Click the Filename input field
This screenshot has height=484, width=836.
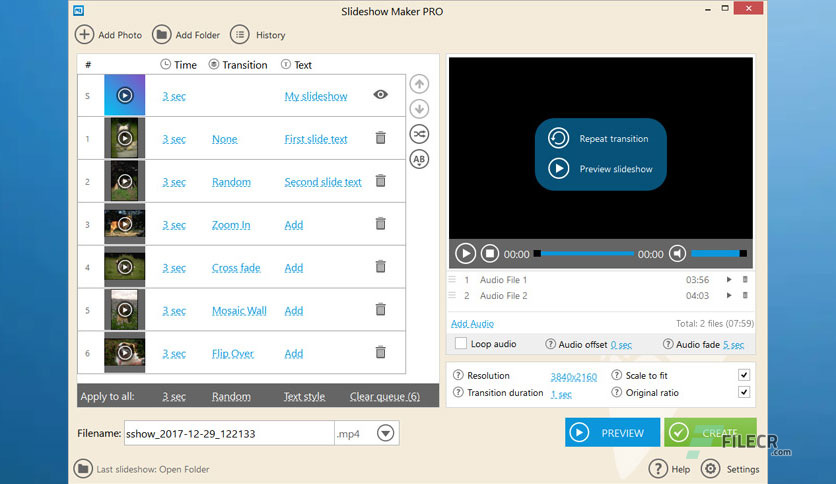pos(229,433)
